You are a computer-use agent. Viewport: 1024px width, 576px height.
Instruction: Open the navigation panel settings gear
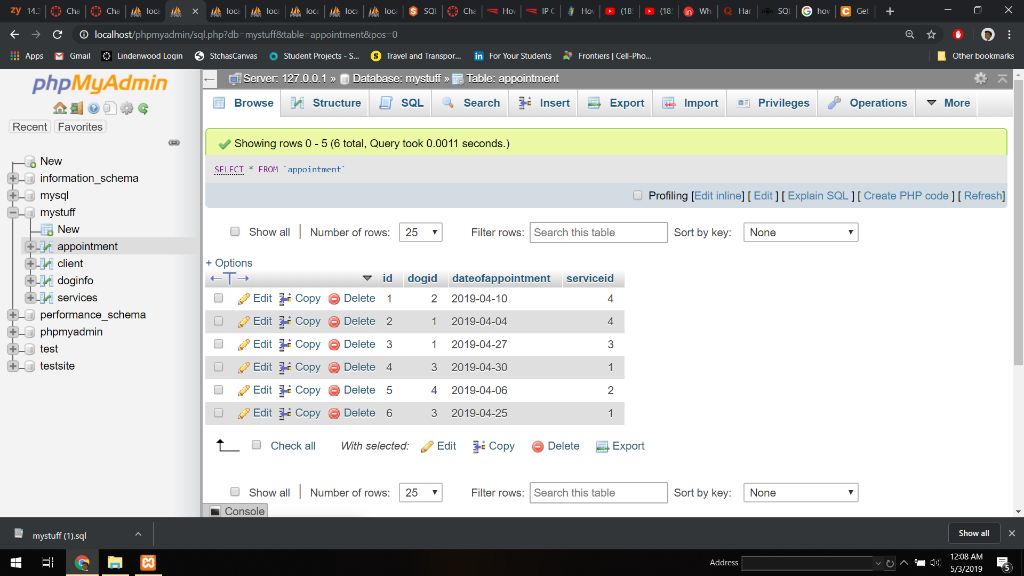click(x=127, y=108)
